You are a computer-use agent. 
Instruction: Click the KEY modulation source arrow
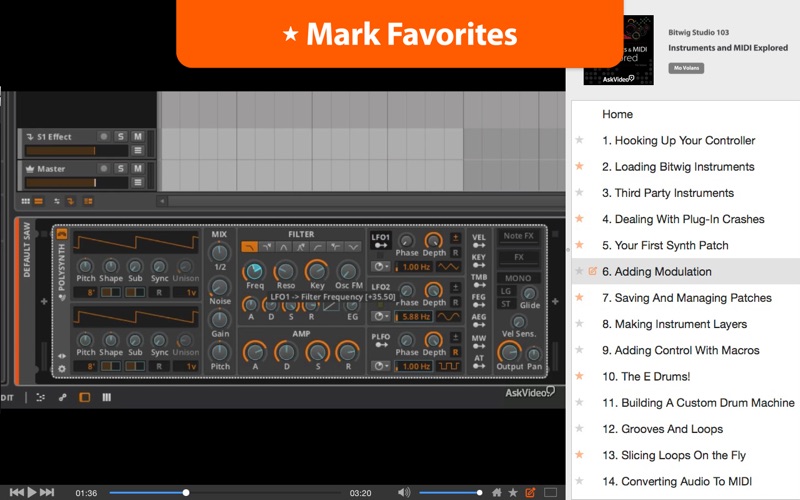(x=479, y=266)
